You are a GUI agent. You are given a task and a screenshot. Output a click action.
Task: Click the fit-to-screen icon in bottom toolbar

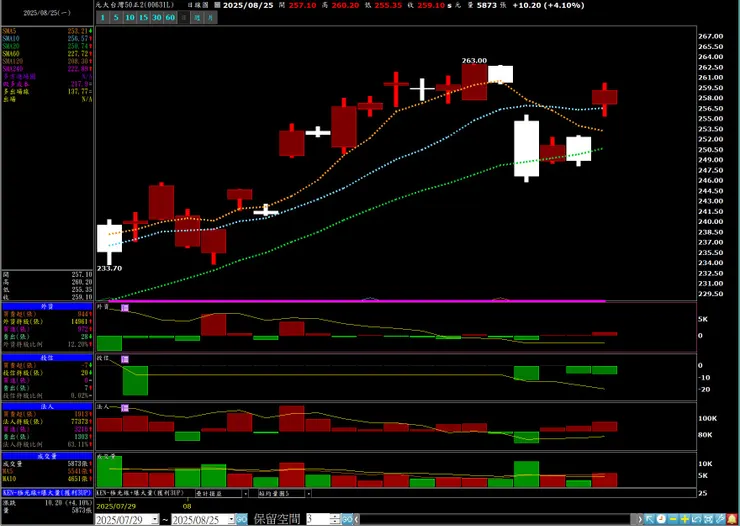[708, 519]
